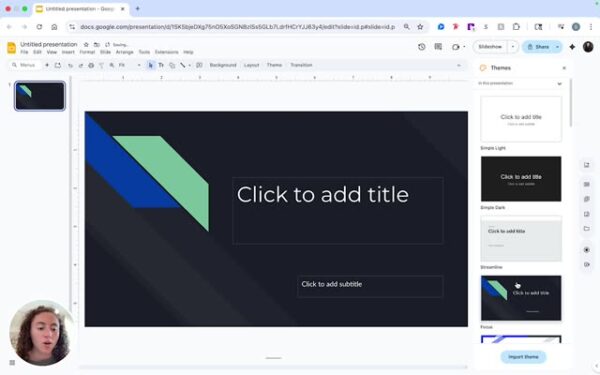Select slide 1 thumbnail in filmstrip
This screenshot has height=375, width=600.
tap(40, 96)
